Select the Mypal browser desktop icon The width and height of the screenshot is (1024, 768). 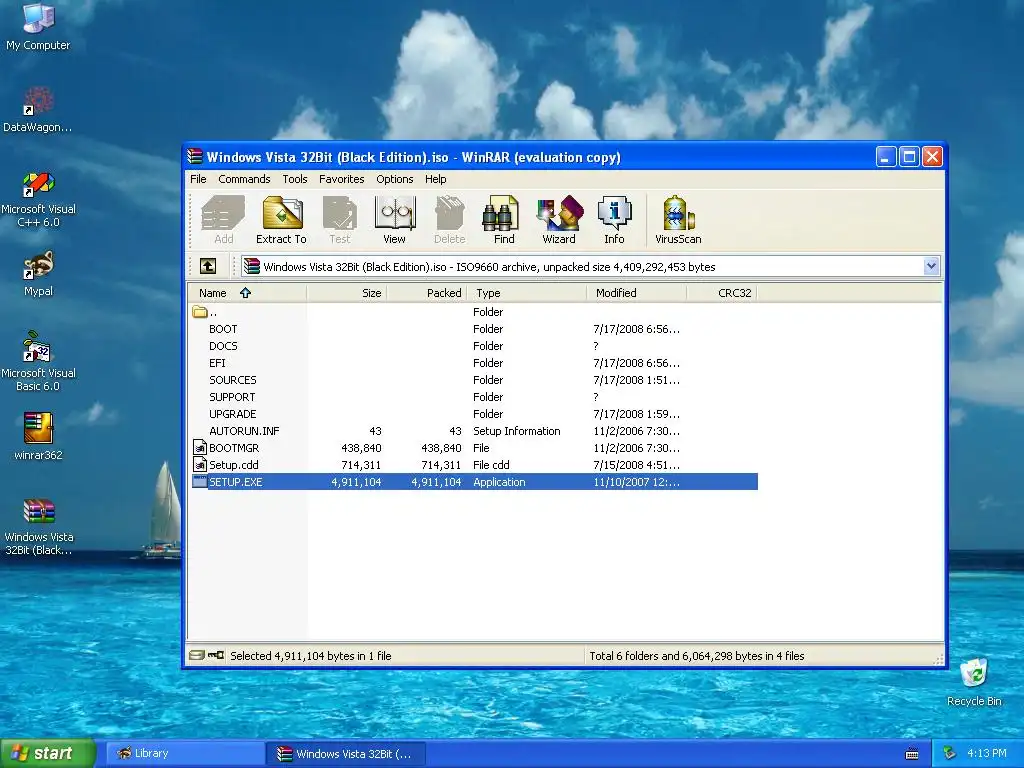coord(38,274)
